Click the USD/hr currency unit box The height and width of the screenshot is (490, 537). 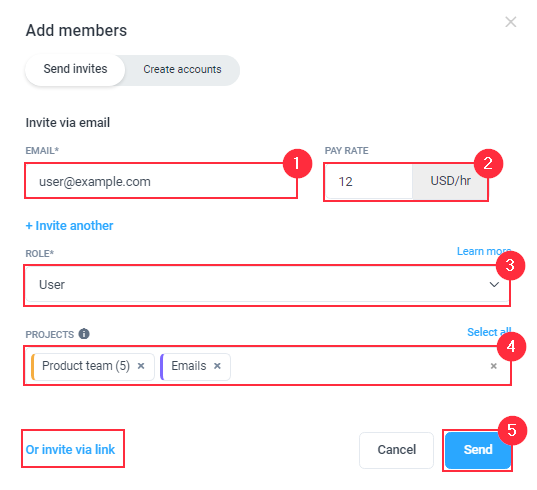[x=450, y=181]
